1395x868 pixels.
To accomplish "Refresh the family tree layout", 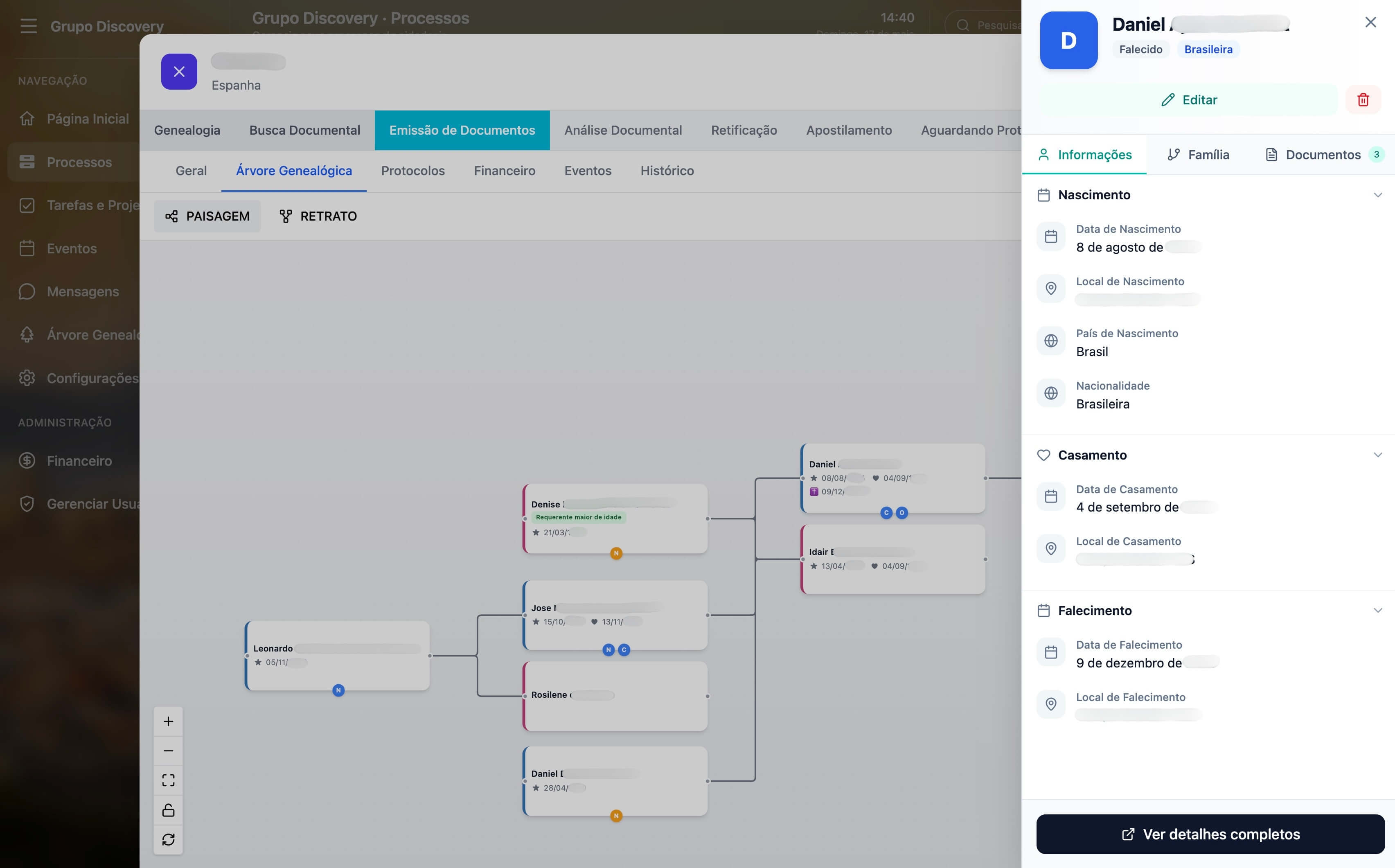I will point(168,839).
